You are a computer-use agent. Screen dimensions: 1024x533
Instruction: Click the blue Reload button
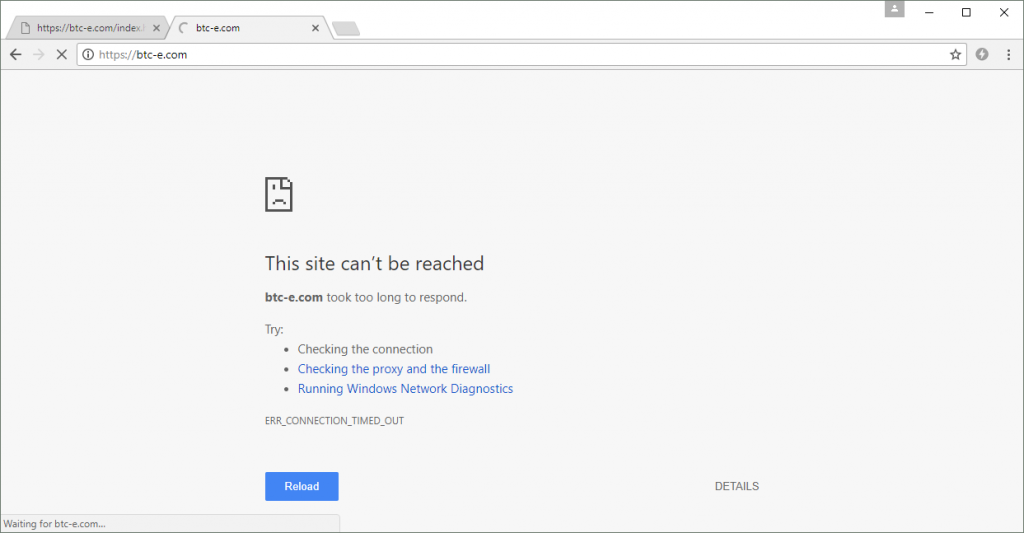pos(302,487)
